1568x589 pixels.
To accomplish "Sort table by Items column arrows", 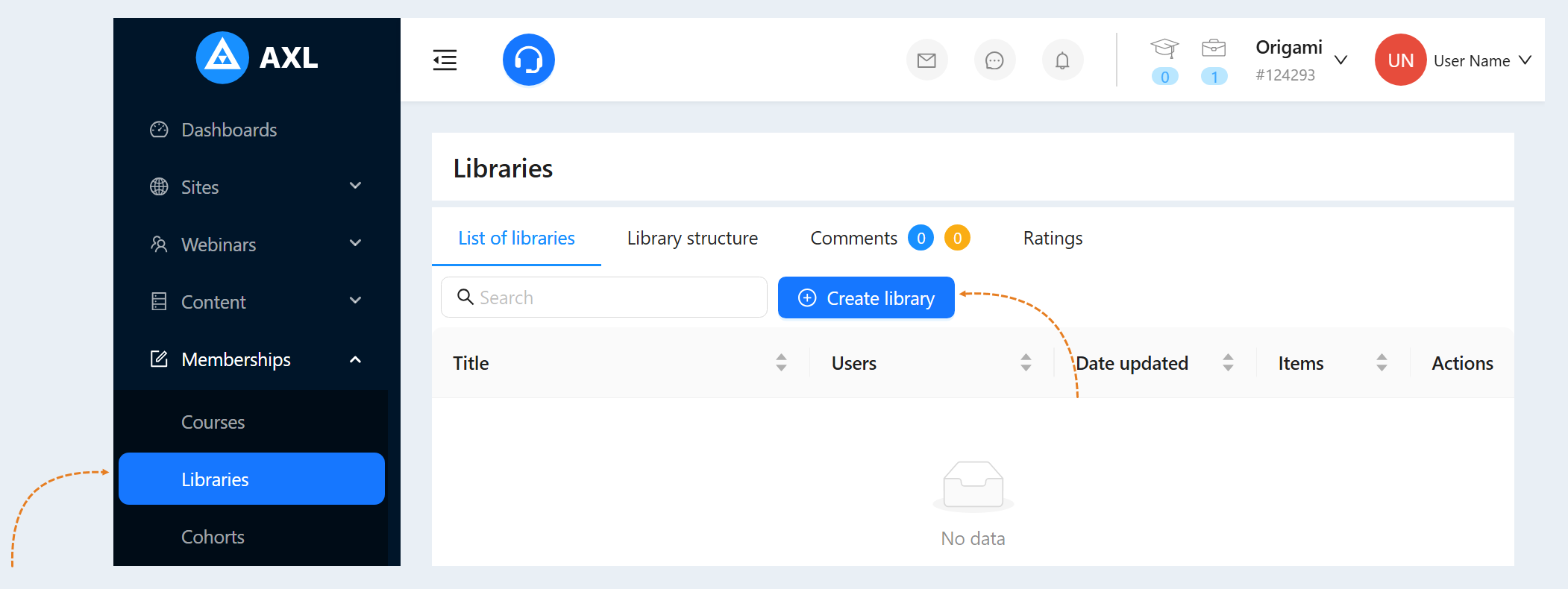I will (x=1382, y=362).
